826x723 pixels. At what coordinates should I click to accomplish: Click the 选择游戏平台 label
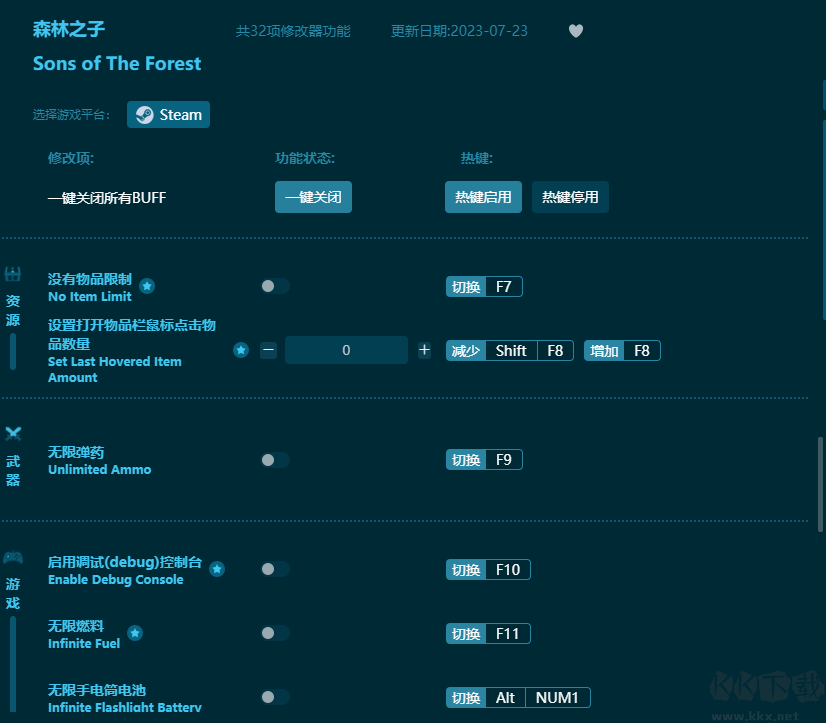coord(72,115)
